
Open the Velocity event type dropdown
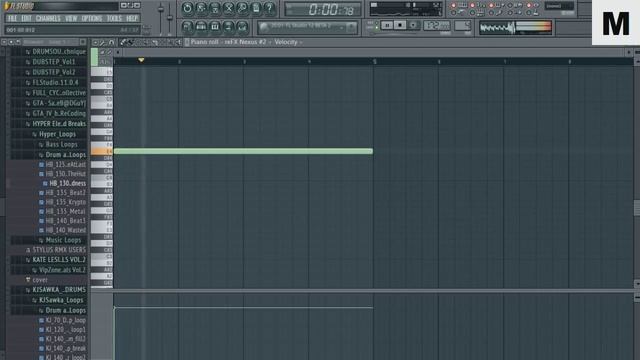(x=288, y=42)
